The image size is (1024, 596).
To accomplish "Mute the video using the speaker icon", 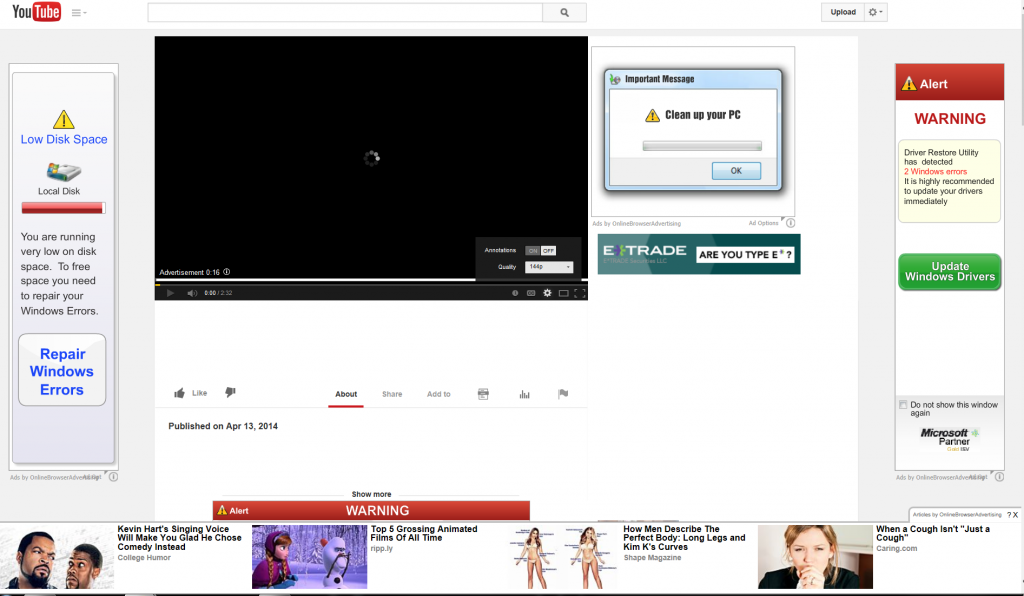I will pyautogui.click(x=192, y=293).
